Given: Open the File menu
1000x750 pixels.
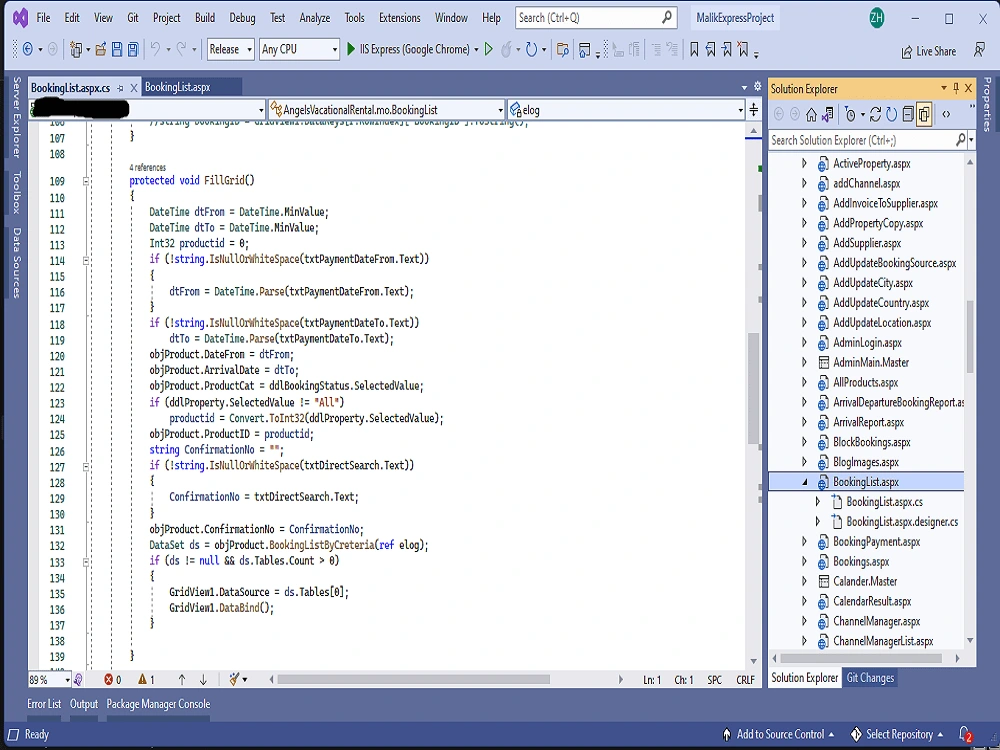Looking at the screenshot, I should [x=43, y=18].
